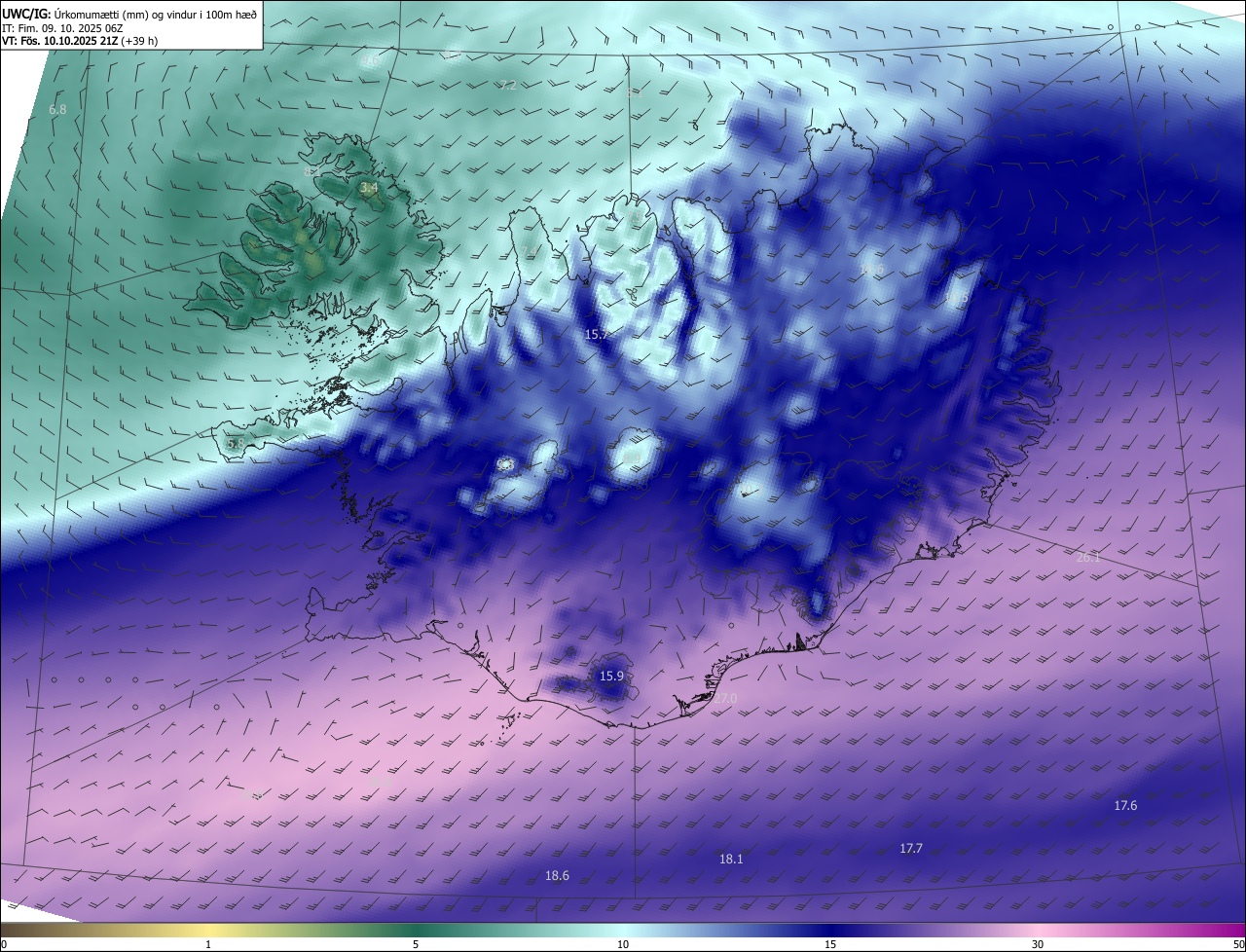Click the 0 tick on the color scale

[4, 944]
